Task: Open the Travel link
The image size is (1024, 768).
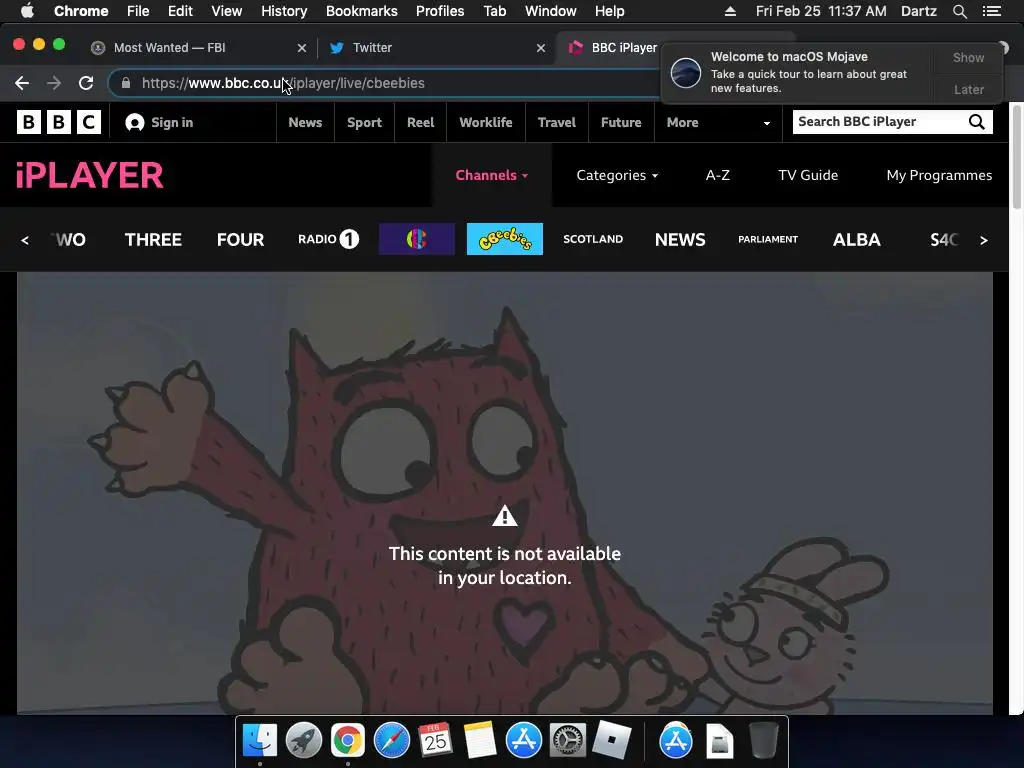Action: (556, 122)
